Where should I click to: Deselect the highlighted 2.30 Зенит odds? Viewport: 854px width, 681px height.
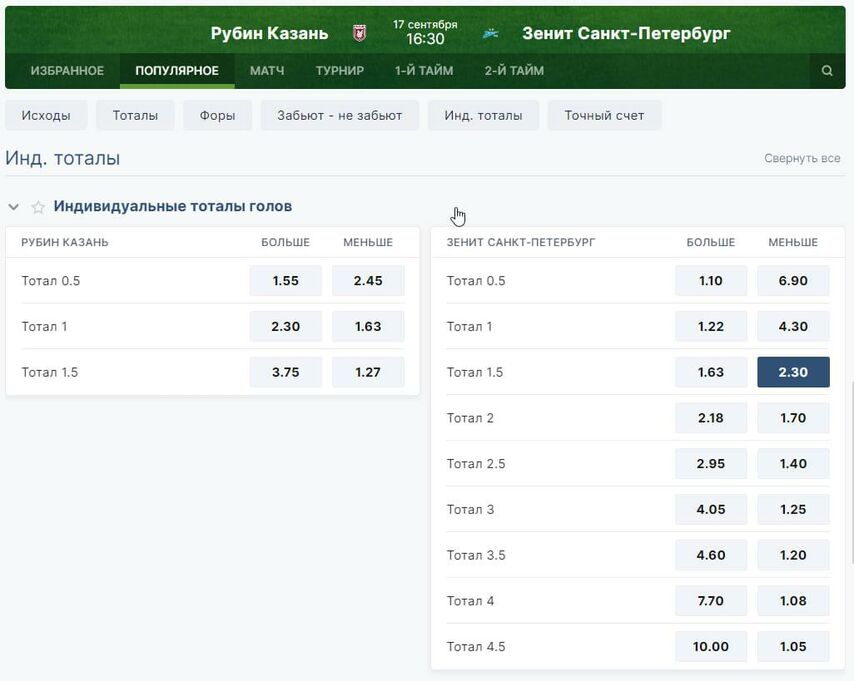coord(793,372)
